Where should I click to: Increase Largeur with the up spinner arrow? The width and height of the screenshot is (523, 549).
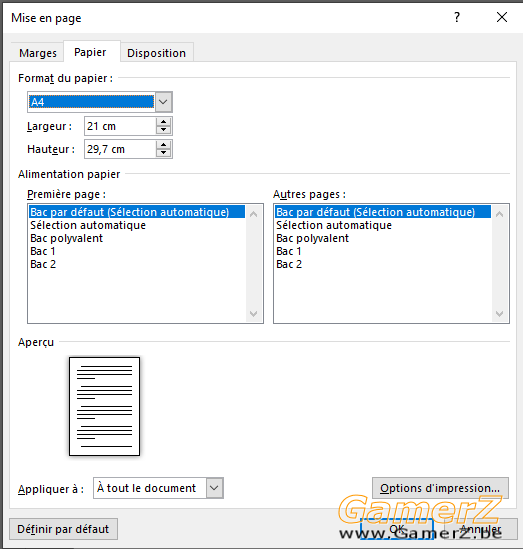[x=163, y=122]
